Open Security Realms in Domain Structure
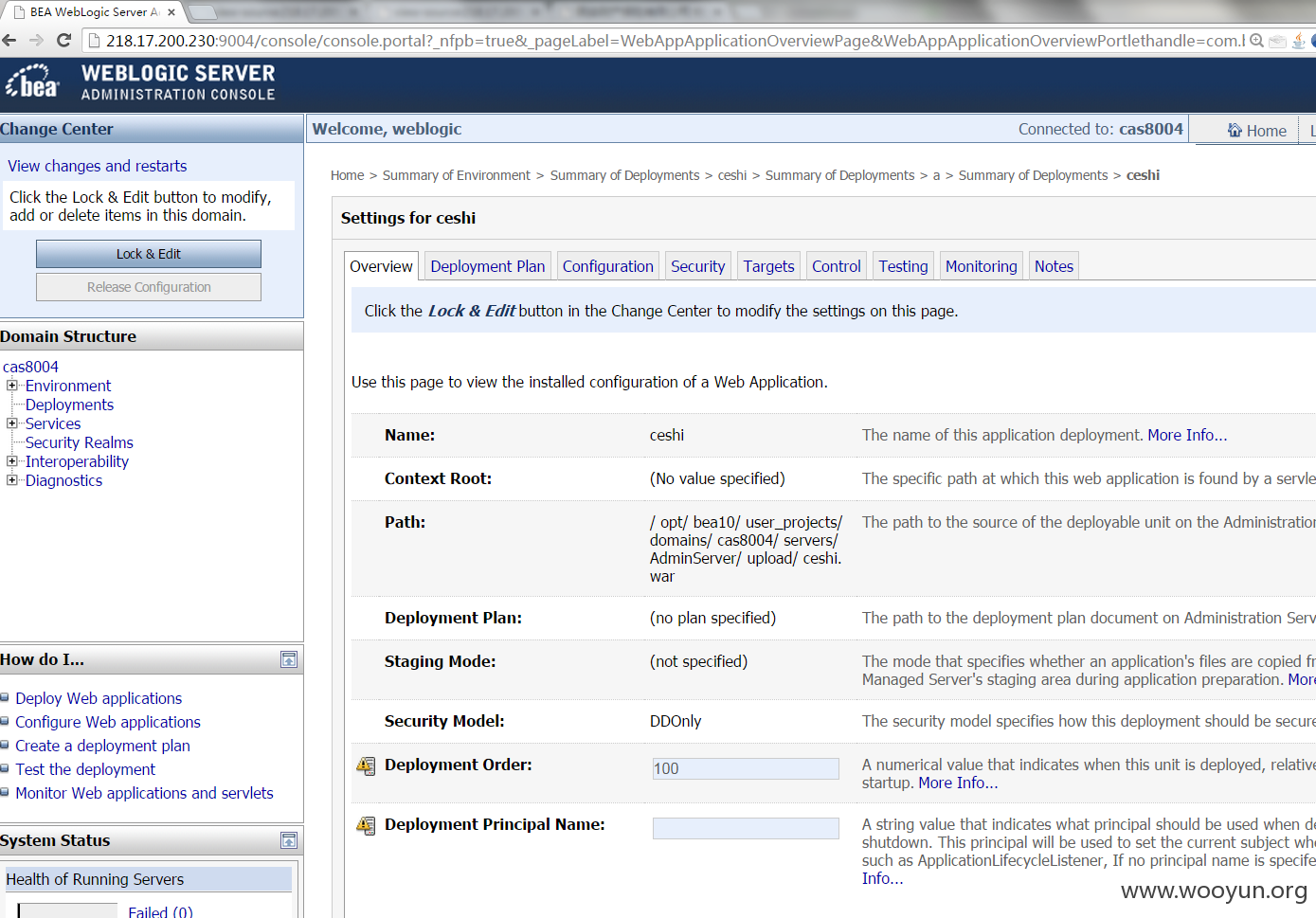Viewport: 1316px width, 918px height. (x=80, y=442)
